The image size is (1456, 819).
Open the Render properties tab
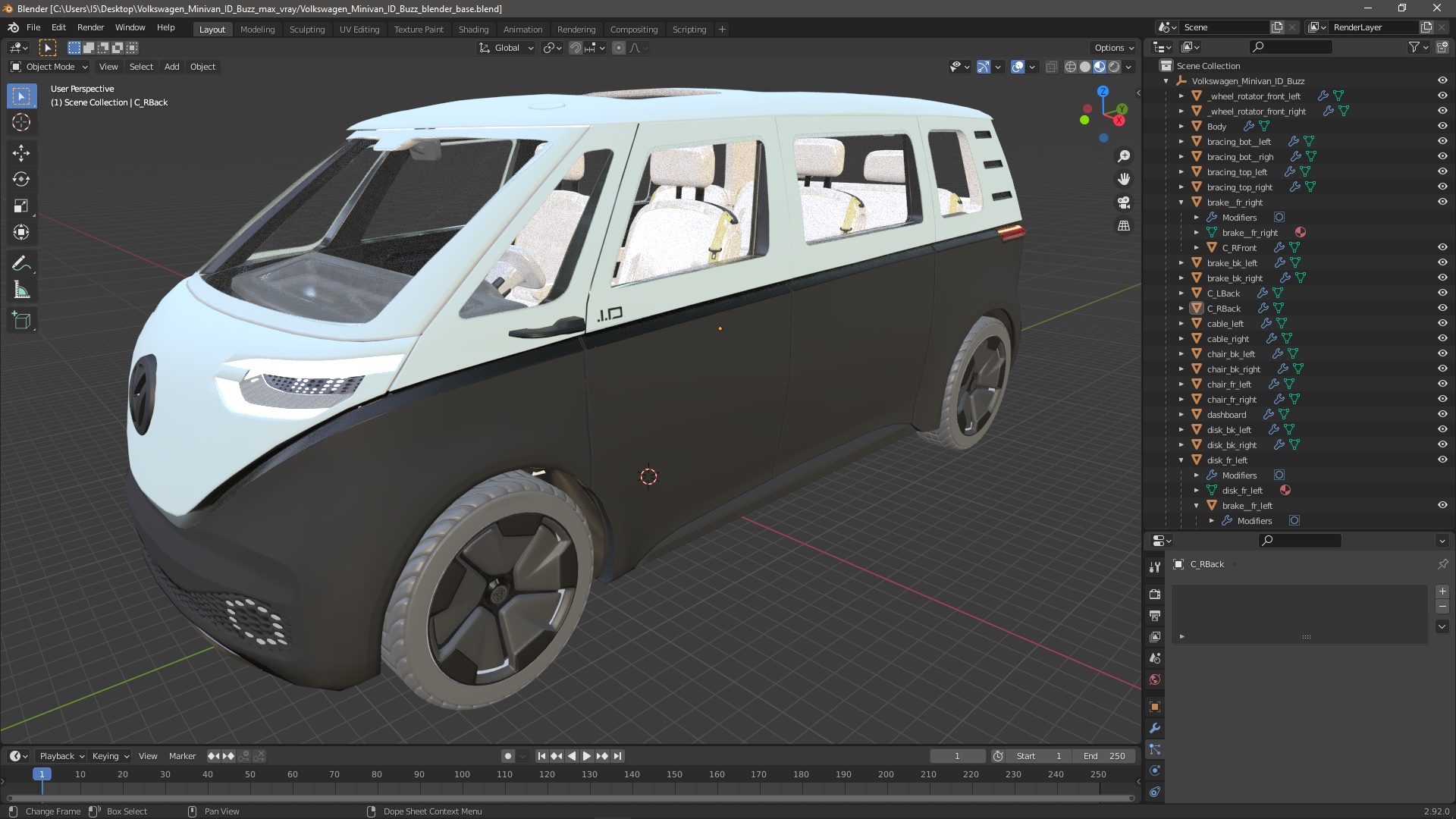(x=1154, y=594)
